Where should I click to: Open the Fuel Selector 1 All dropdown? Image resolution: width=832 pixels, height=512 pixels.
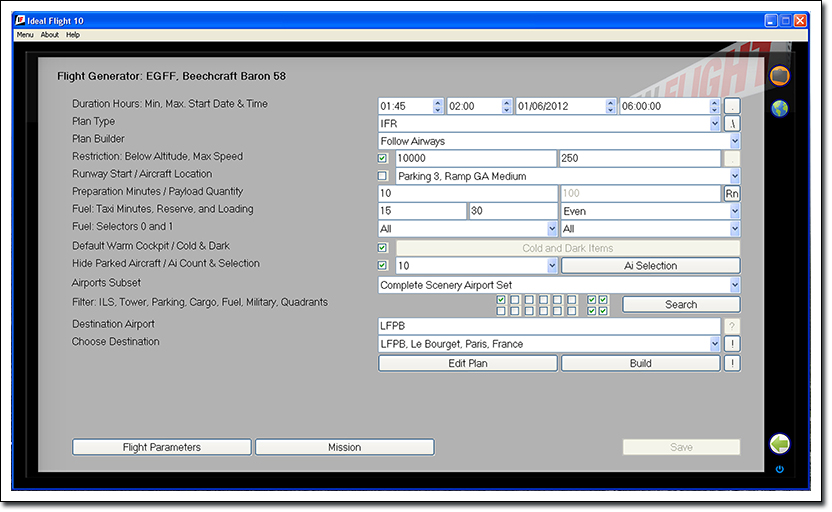point(734,229)
